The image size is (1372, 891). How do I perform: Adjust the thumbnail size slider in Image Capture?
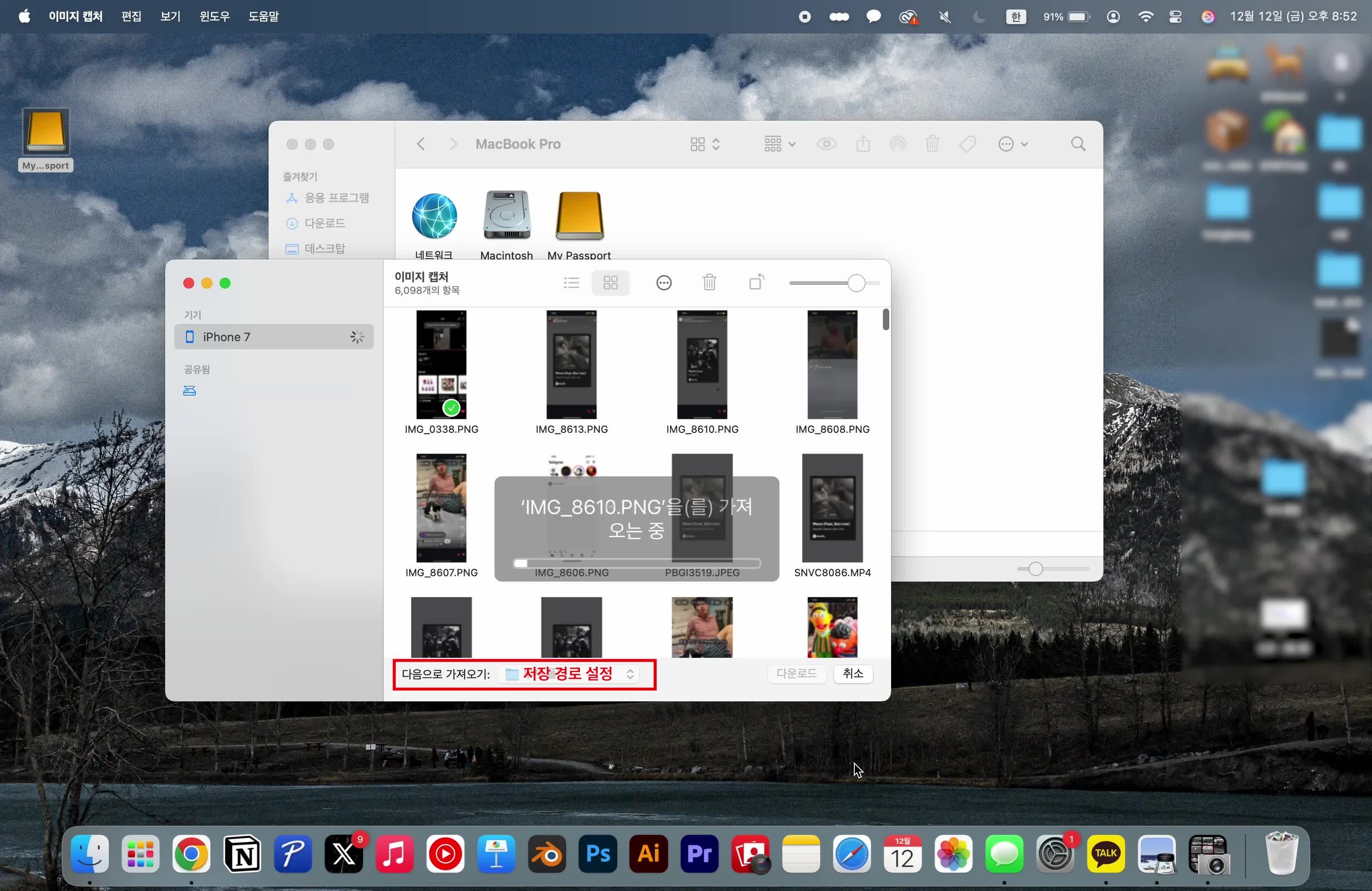(857, 283)
